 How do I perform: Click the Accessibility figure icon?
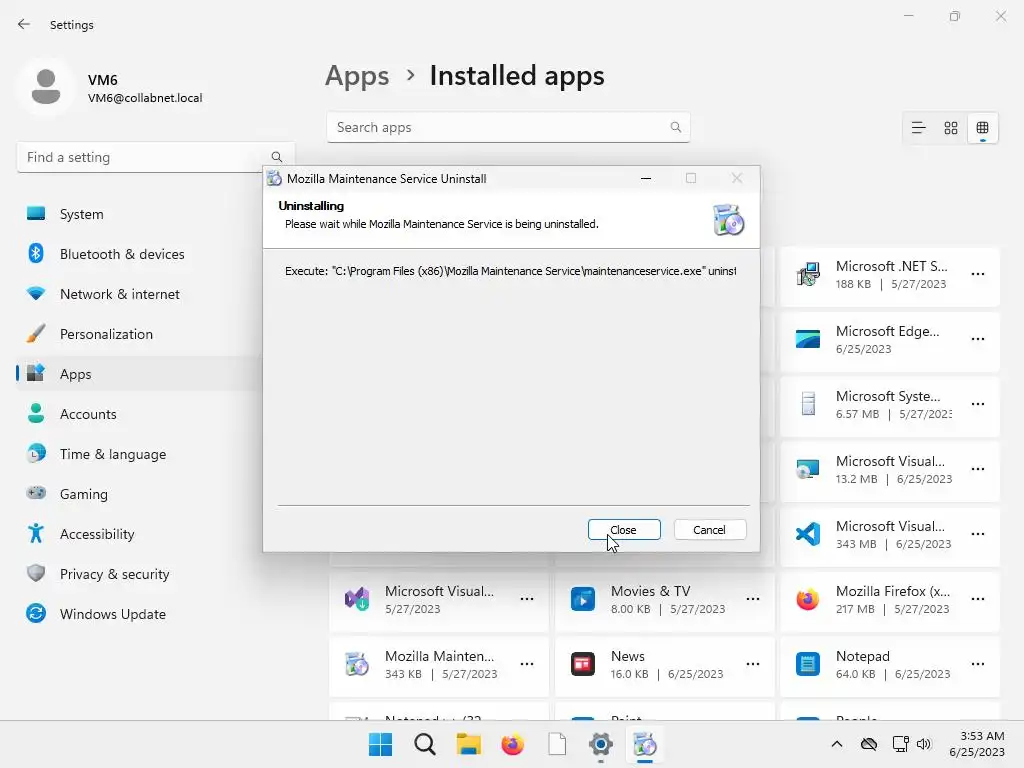coord(36,534)
